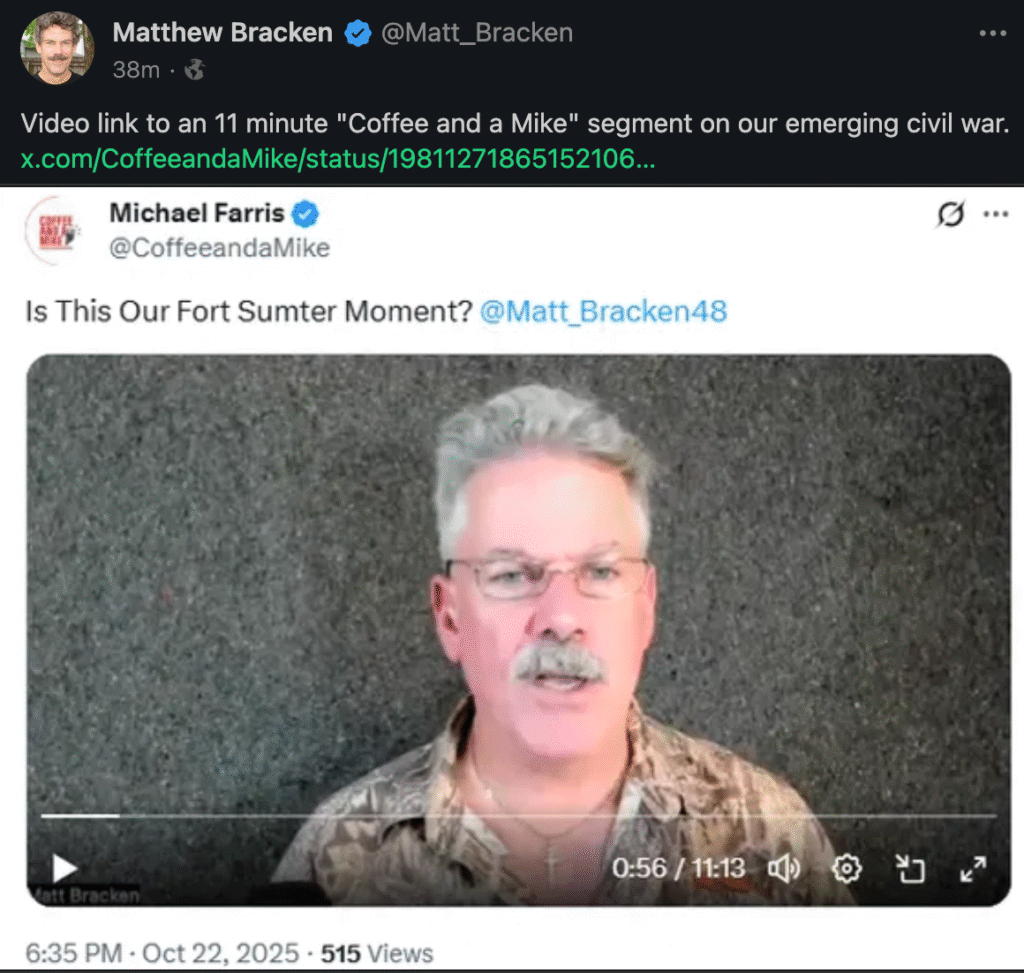
Task: Seek along the video progress bar
Action: pyautogui.click(x=519, y=816)
